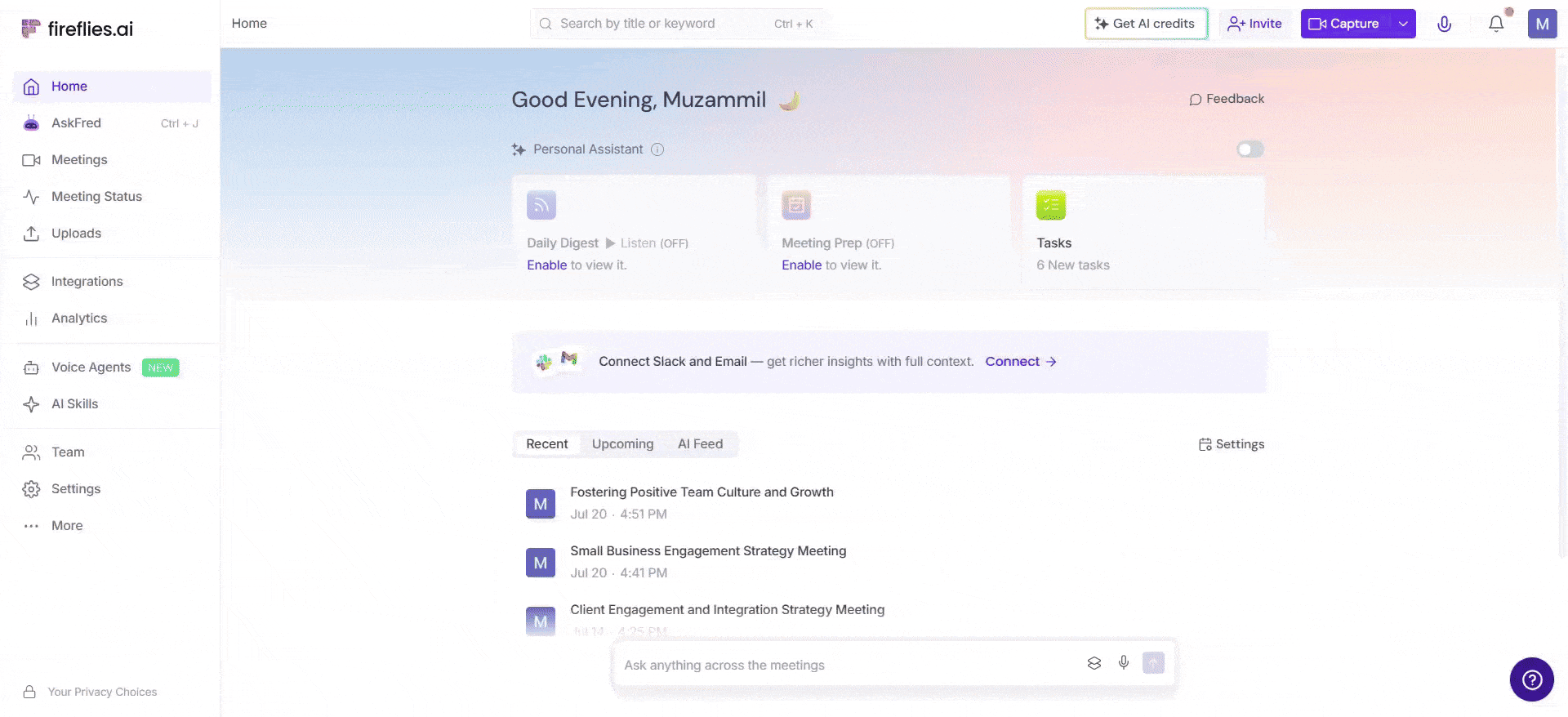The image size is (1568, 717).
Task: Open the user profile avatar M
Action: point(1542,24)
